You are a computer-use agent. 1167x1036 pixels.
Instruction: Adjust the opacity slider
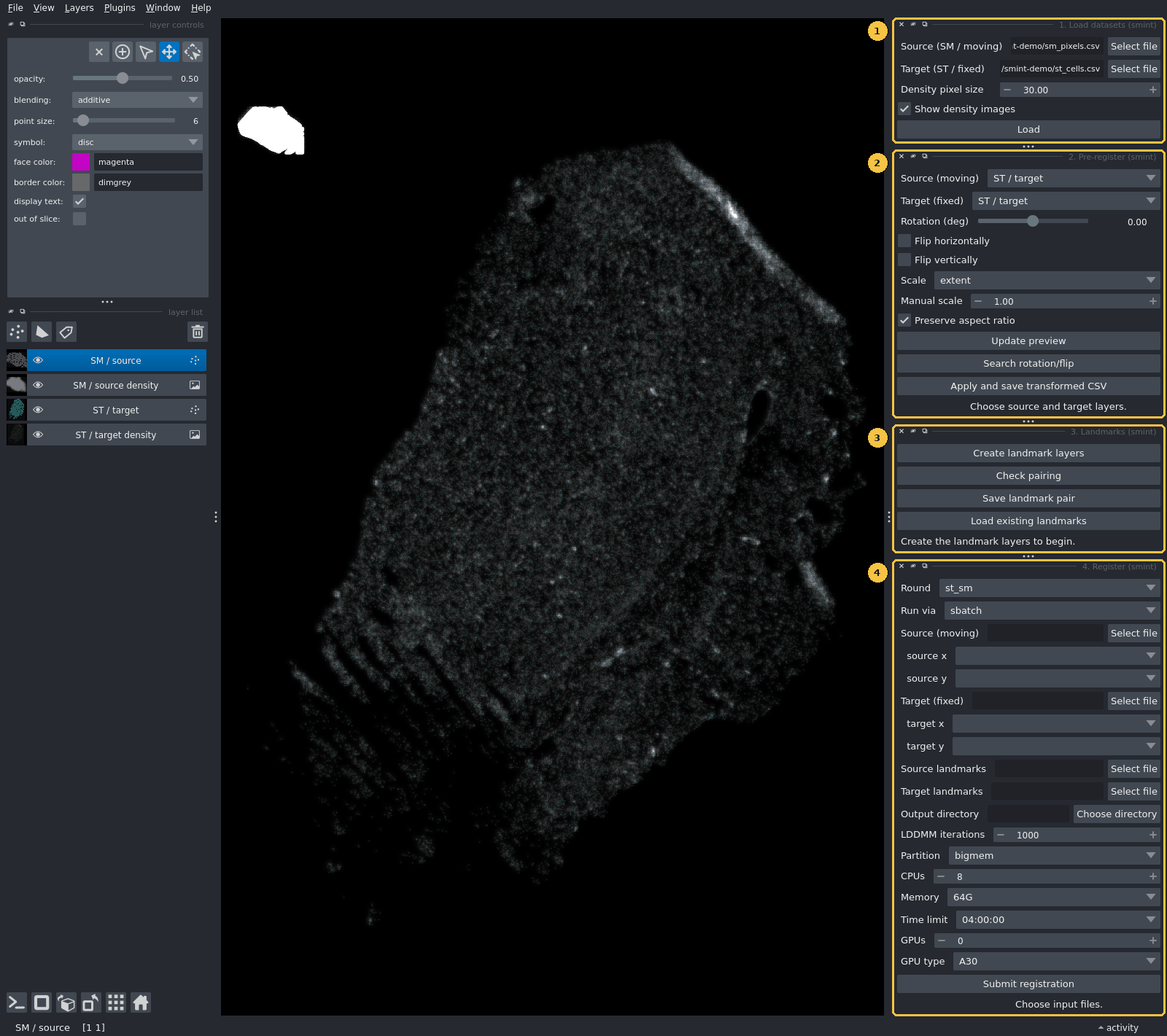(123, 78)
